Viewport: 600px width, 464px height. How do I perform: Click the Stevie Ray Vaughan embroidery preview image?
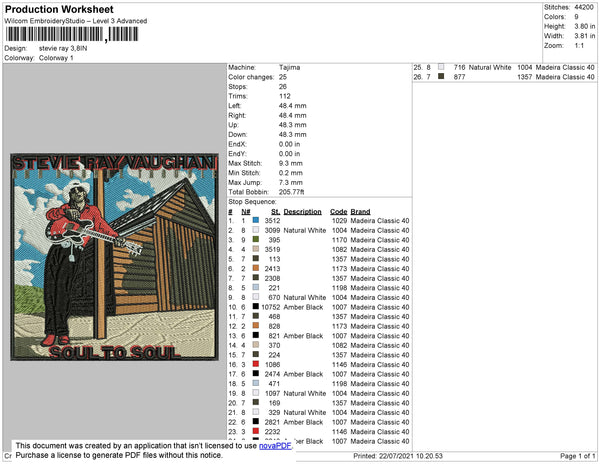point(114,257)
